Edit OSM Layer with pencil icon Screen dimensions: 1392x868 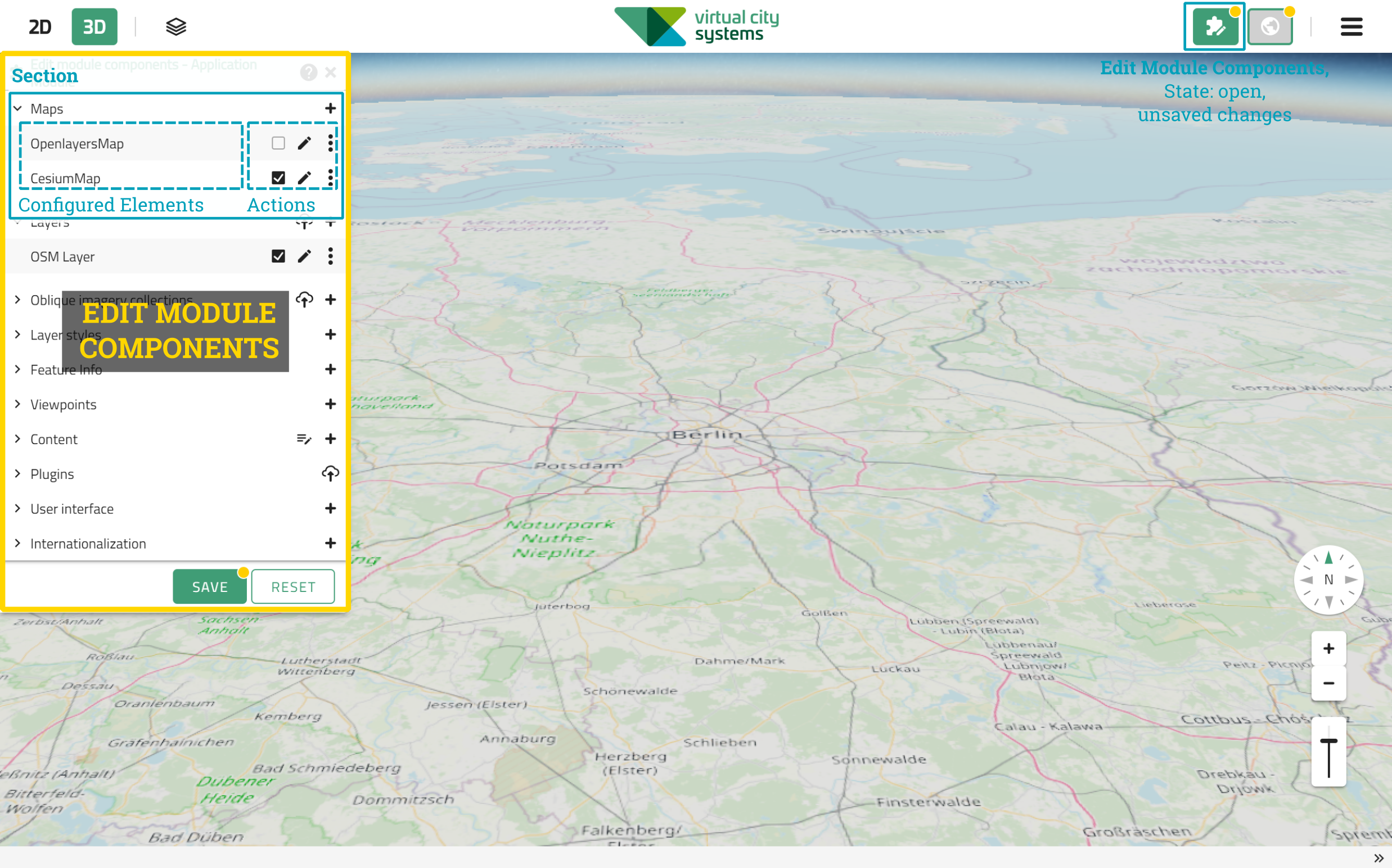(304, 256)
